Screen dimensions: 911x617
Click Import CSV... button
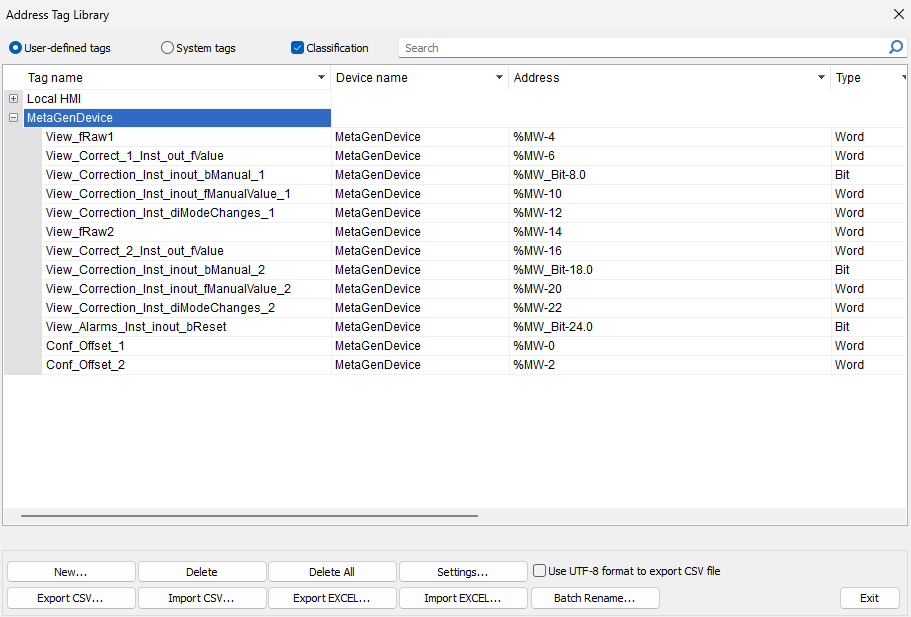point(202,598)
